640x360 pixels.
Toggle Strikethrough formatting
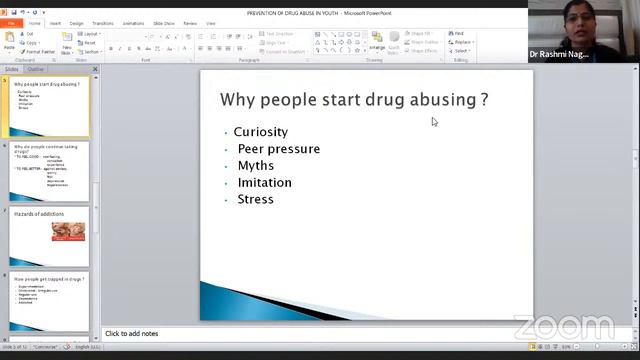coord(148,49)
